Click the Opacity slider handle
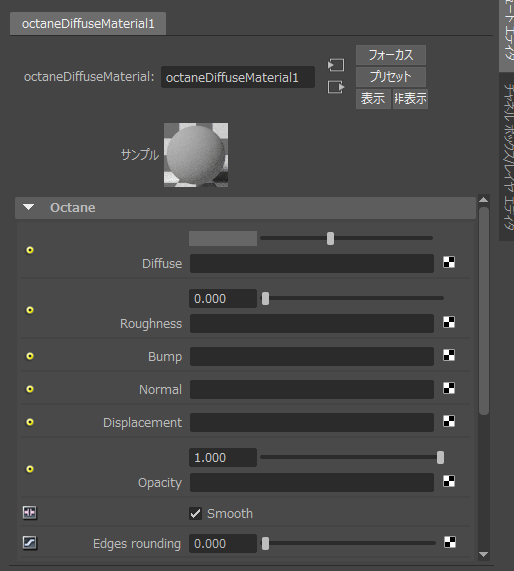Screen dimensions: 514x571 pyautogui.click(x=440, y=457)
